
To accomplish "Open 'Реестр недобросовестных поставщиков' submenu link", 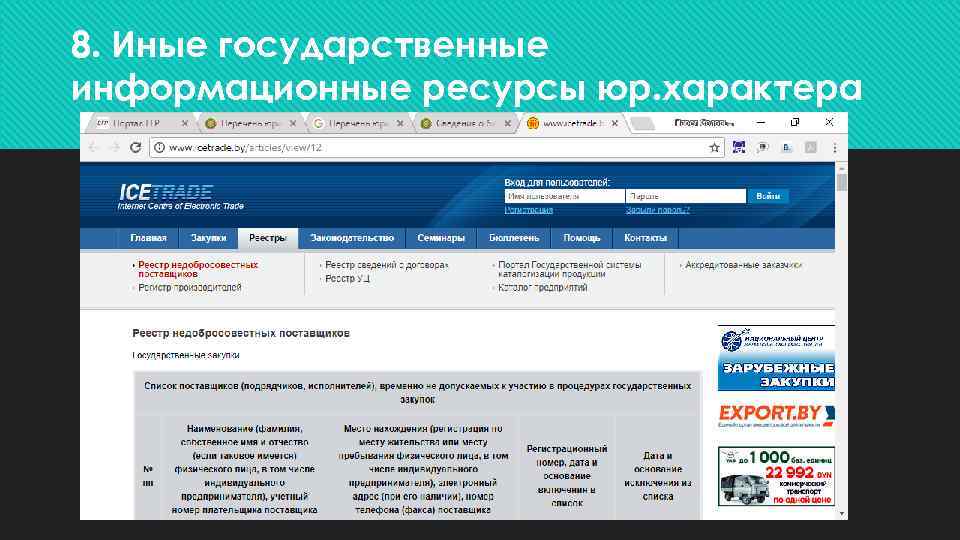I will click(x=198, y=269).
